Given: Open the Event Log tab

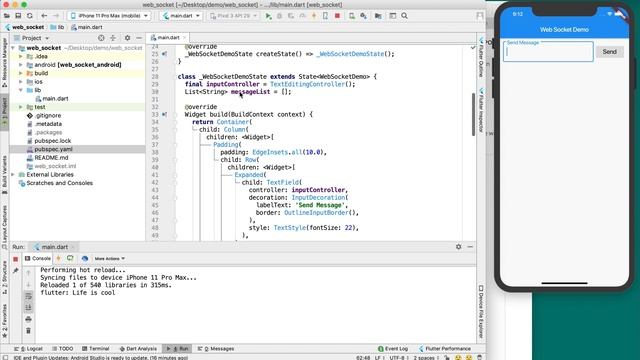Looking at the screenshot, I should point(393,349).
